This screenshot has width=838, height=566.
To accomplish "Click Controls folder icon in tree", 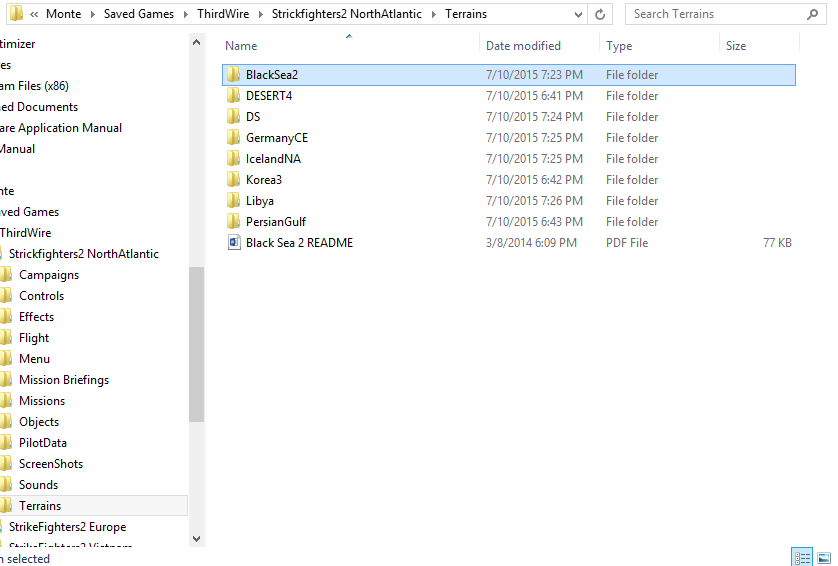I will [x=6, y=296].
